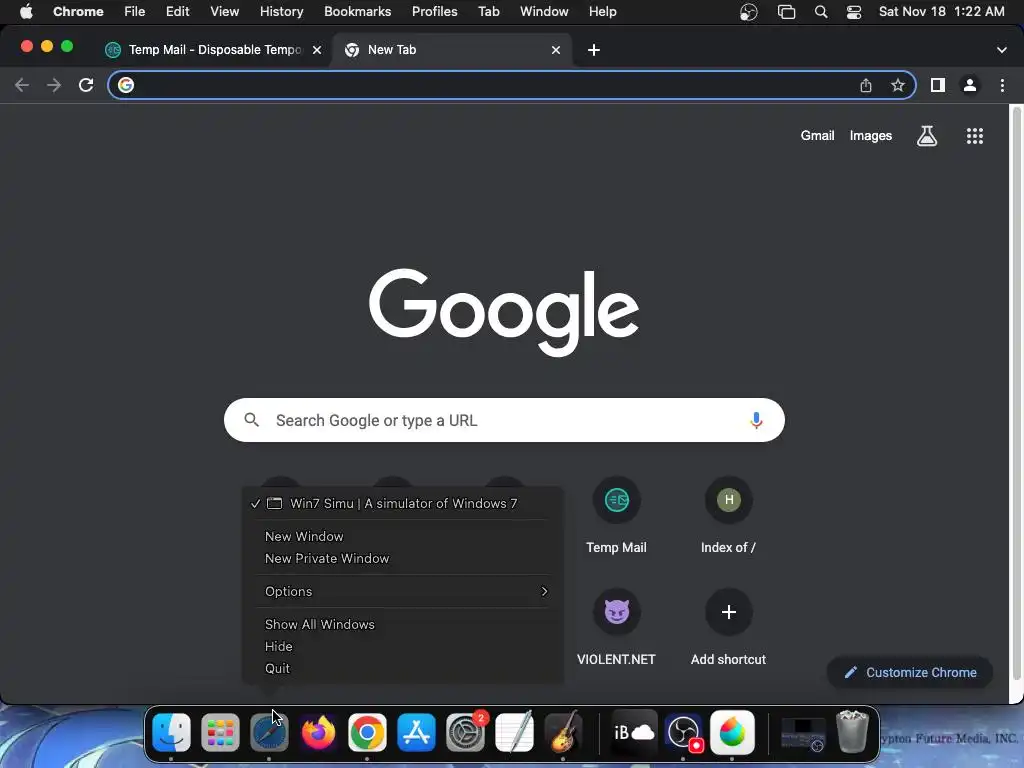Close the Temp Mail tab
The width and height of the screenshot is (1024, 768).
coord(317,50)
